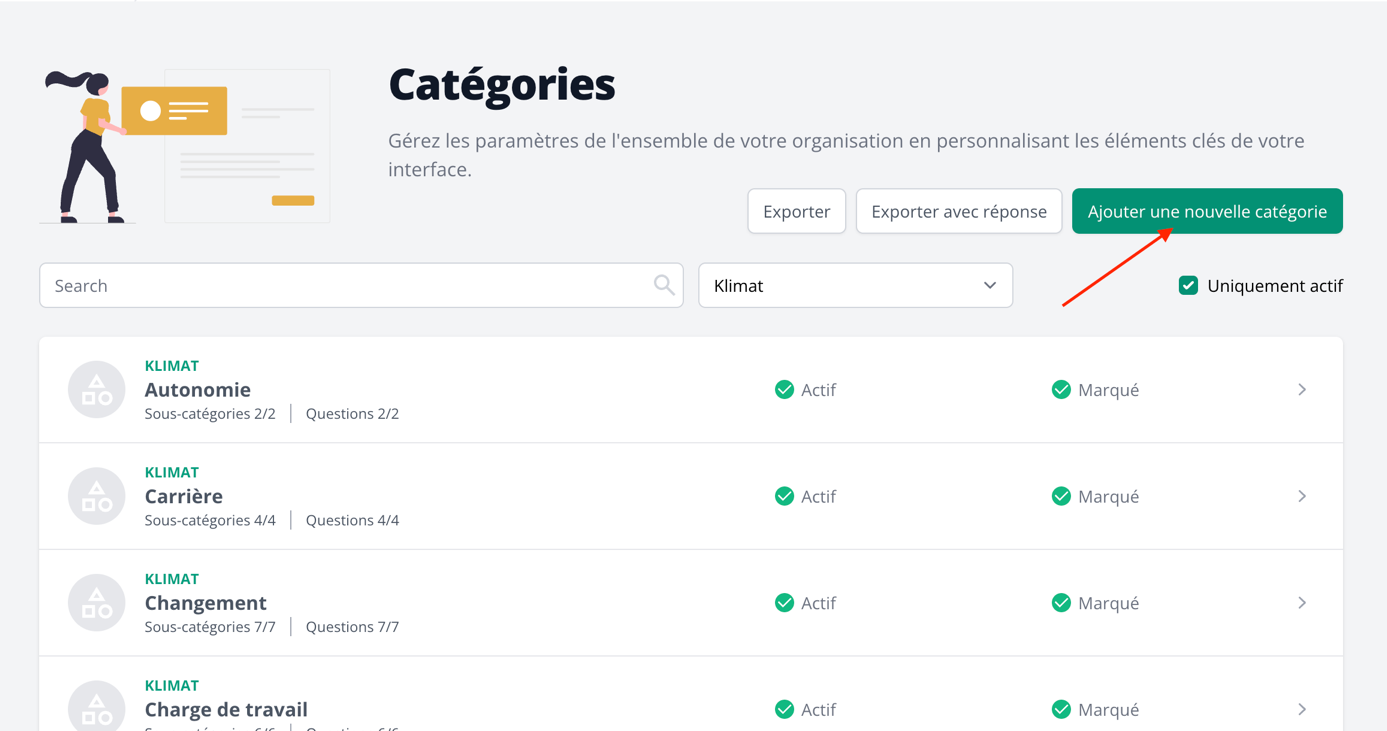Click the Ajouter une nouvelle catégorie button
The height and width of the screenshot is (731, 1387).
(1206, 211)
